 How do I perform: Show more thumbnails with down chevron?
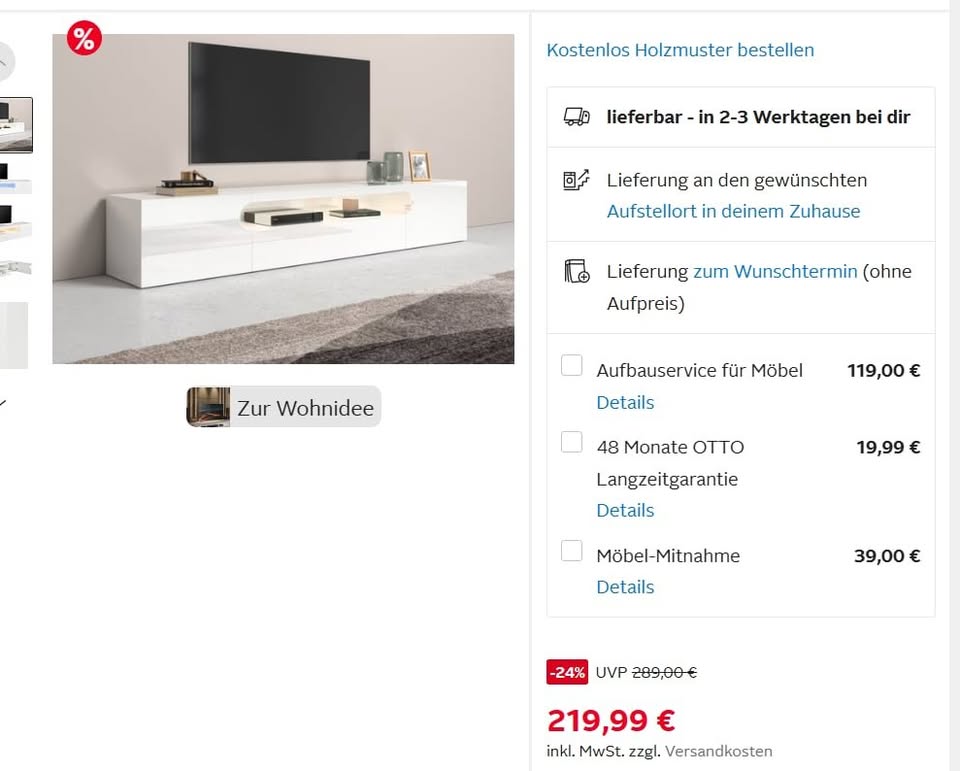pyautogui.click(x=2, y=403)
